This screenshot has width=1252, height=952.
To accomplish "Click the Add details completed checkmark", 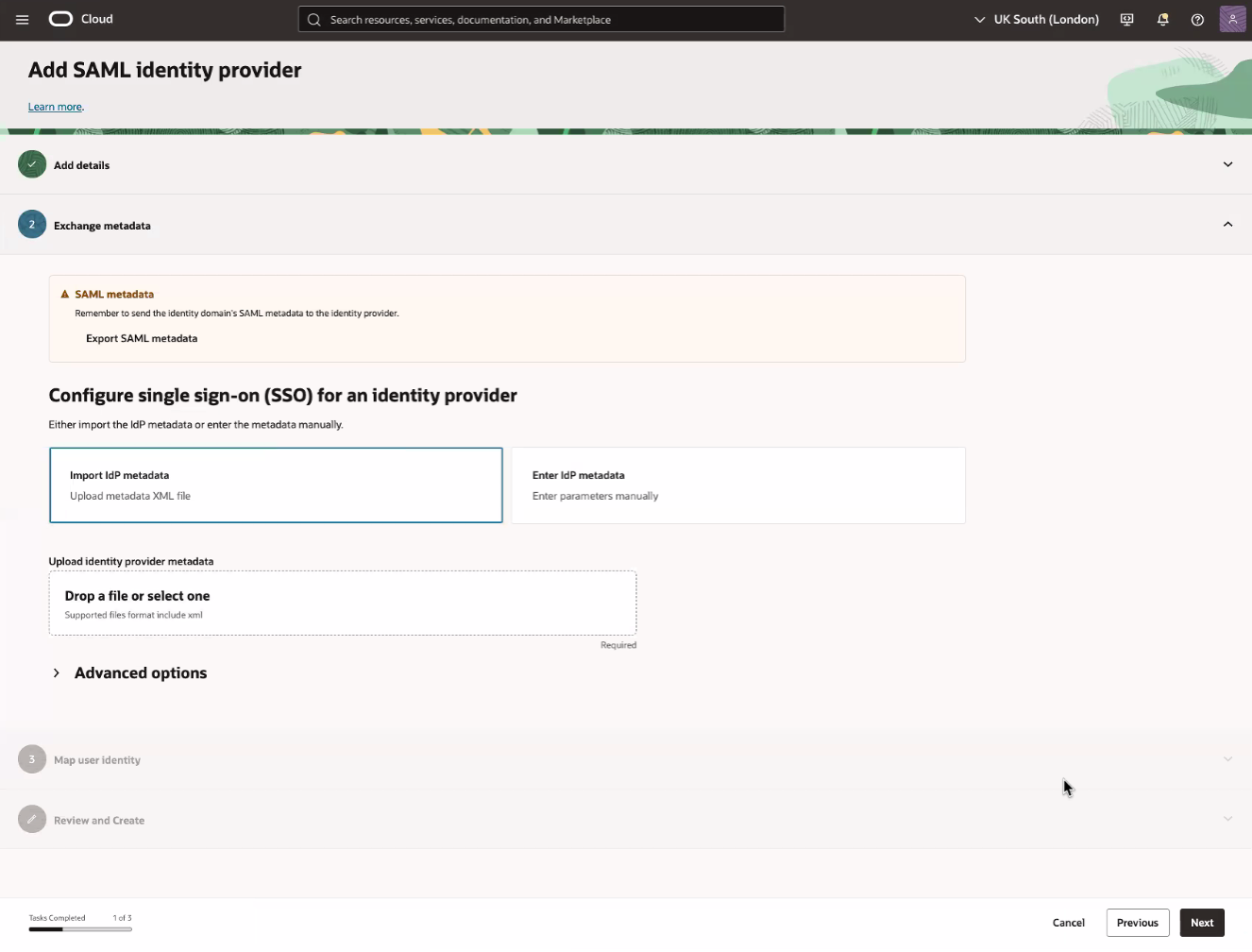I will 31,164.
